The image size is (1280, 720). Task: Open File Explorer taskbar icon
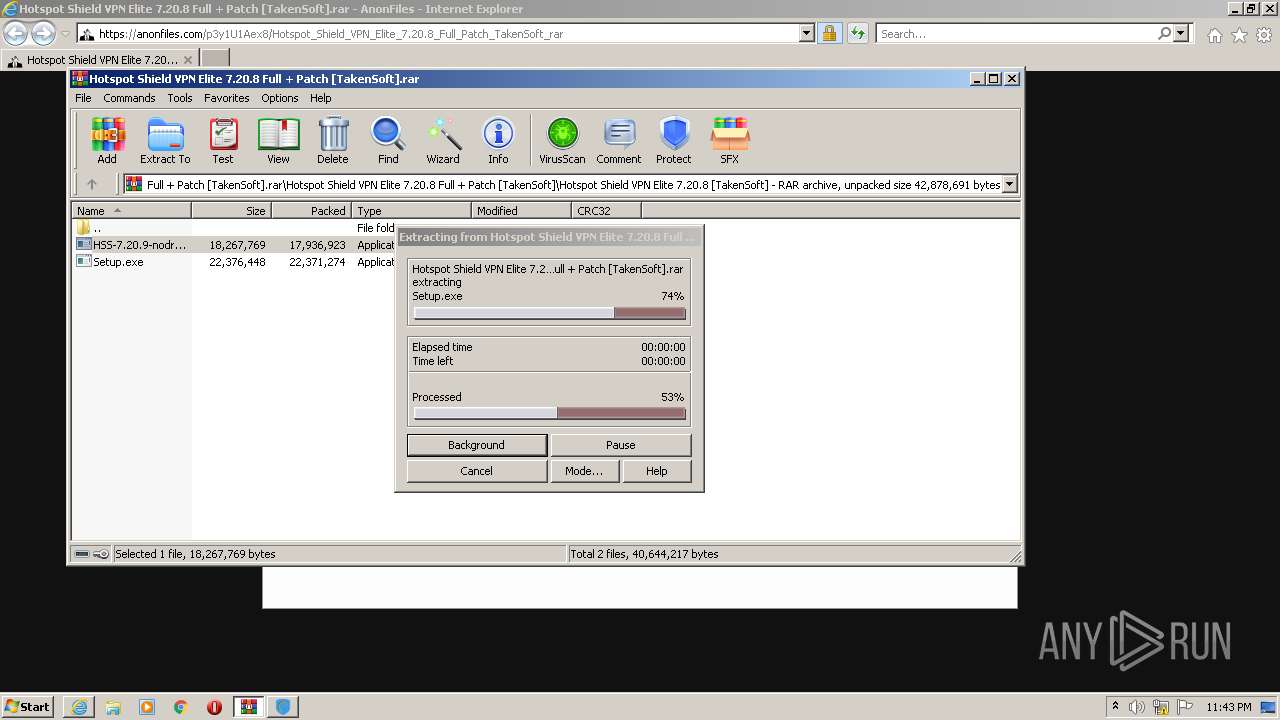[x=113, y=706]
